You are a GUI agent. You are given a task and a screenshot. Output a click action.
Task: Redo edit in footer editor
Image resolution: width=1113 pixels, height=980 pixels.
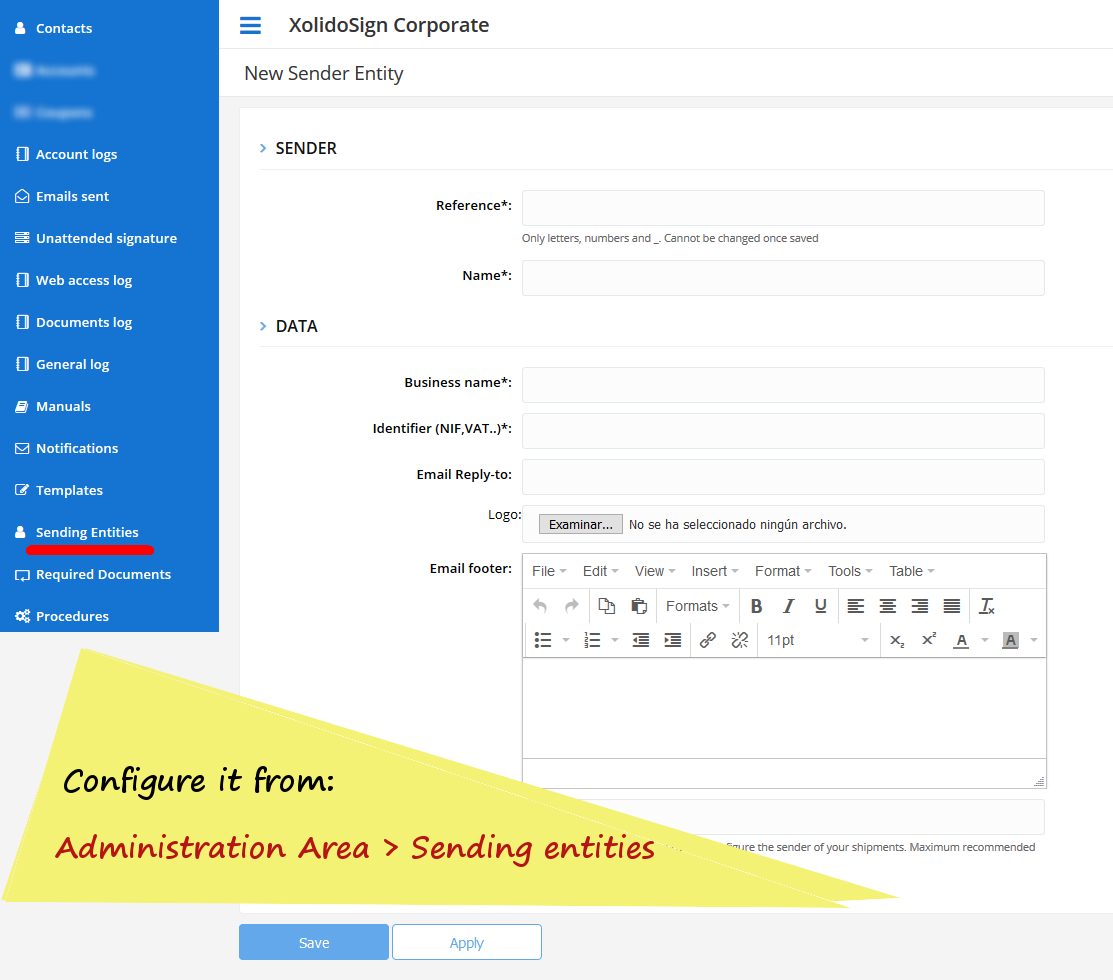[571, 606]
